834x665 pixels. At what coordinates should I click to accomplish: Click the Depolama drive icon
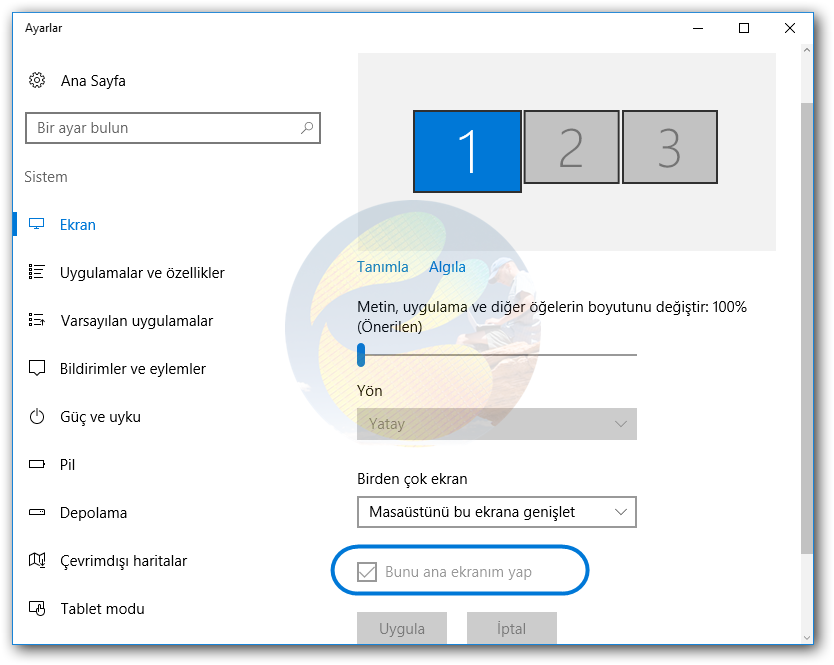(x=37, y=512)
